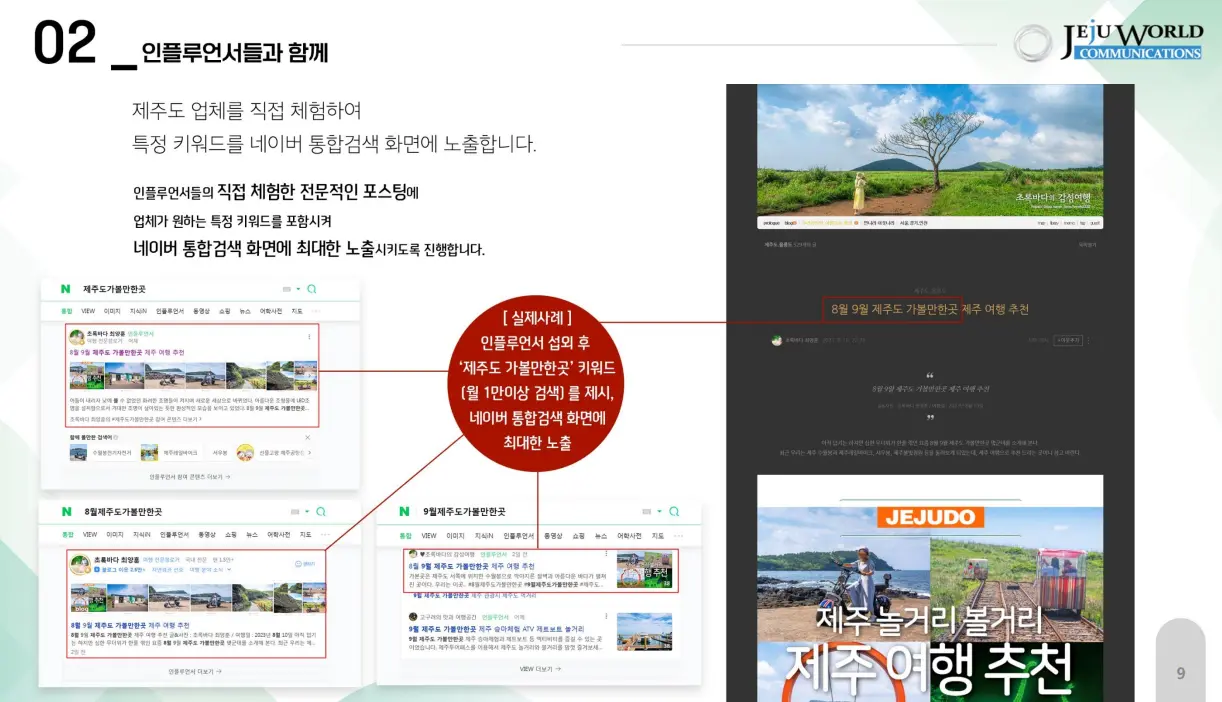Click prologue link in the blog menu bar
Viewport: 1222px width, 702px height.
[771, 223]
